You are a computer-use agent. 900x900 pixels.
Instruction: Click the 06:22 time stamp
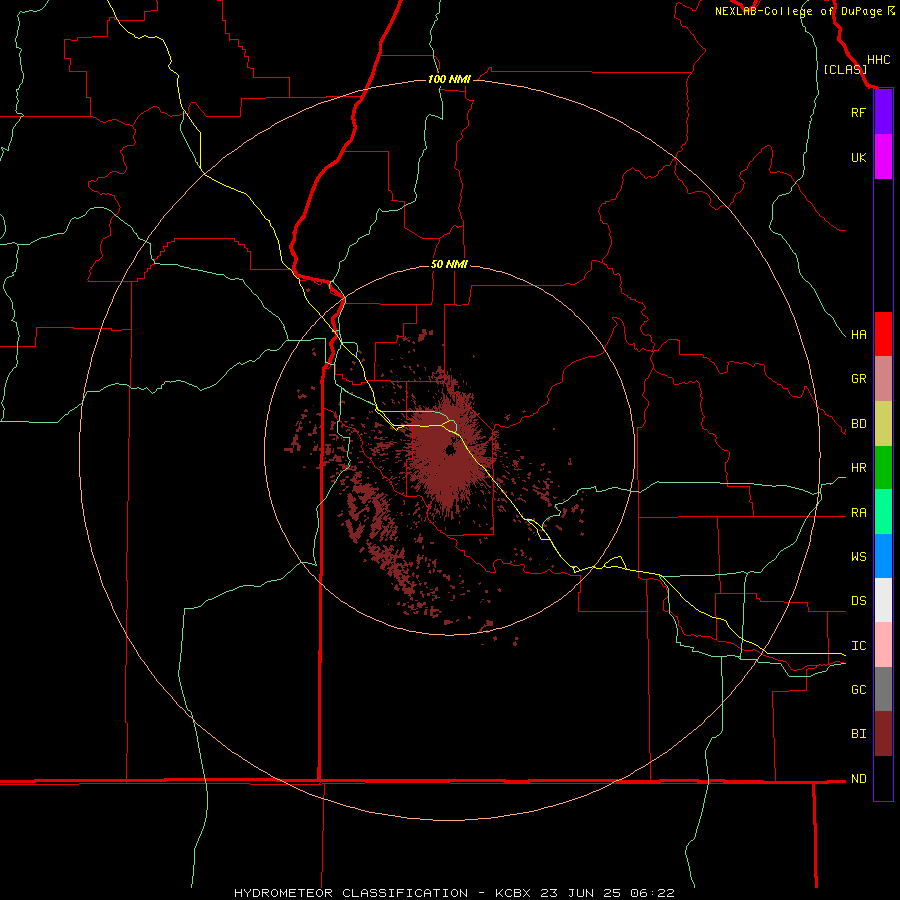coord(655,893)
